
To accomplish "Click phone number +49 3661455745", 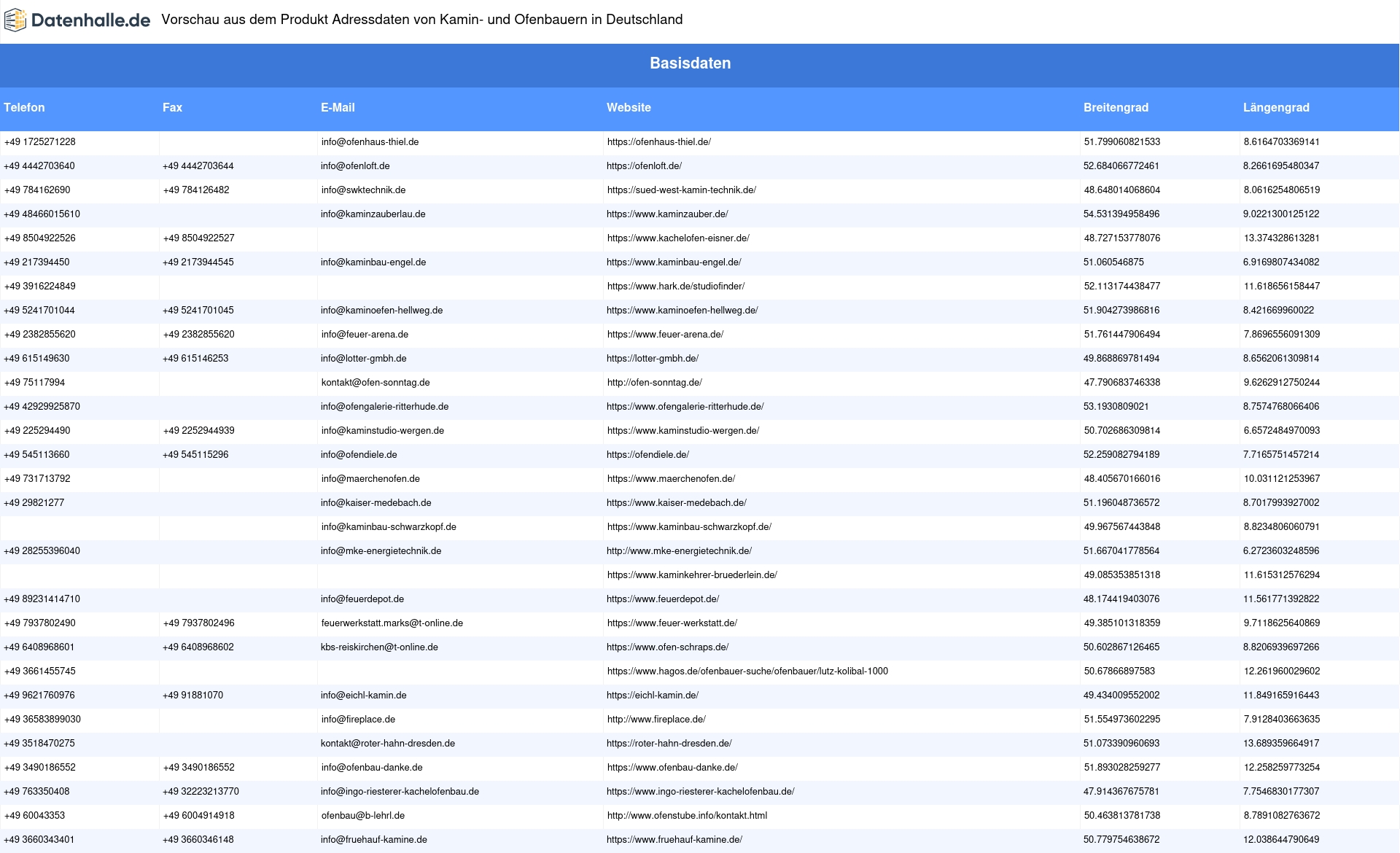I will (x=40, y=671).
